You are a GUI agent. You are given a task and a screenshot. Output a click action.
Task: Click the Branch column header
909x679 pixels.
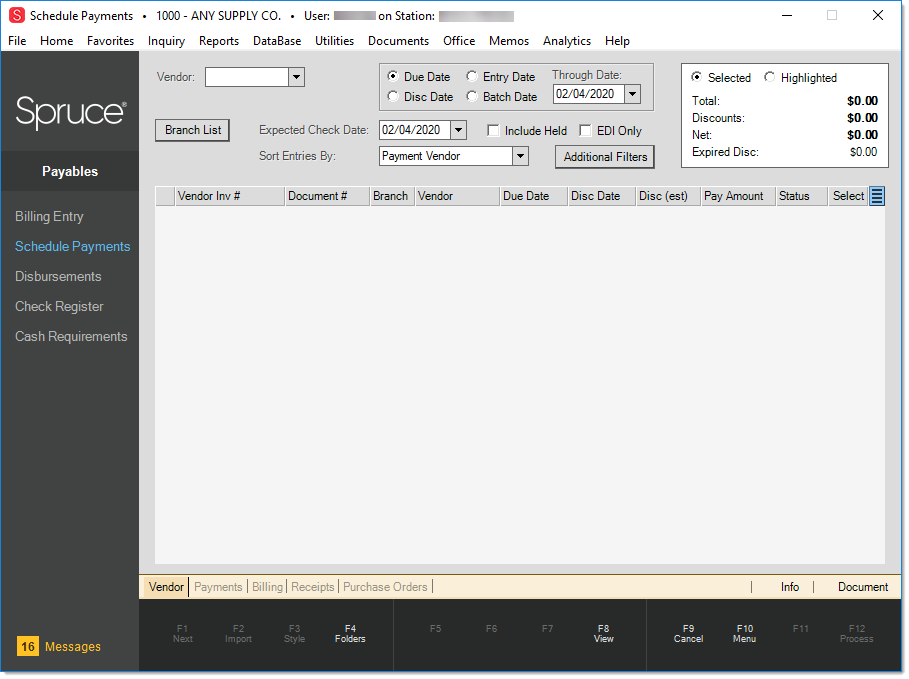click(393, 197)
